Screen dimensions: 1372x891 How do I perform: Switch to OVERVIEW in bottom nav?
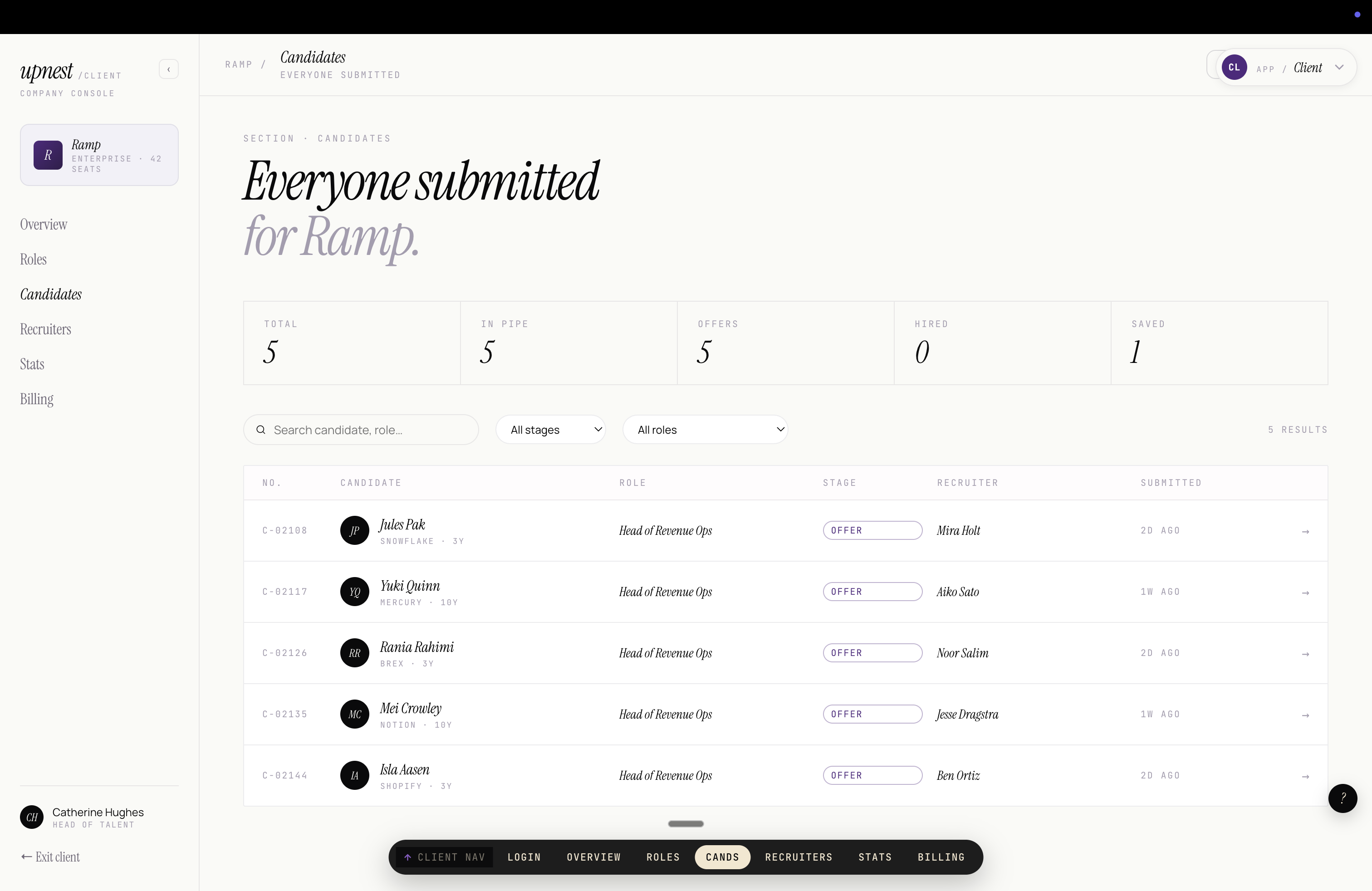(x=594, y=857)
